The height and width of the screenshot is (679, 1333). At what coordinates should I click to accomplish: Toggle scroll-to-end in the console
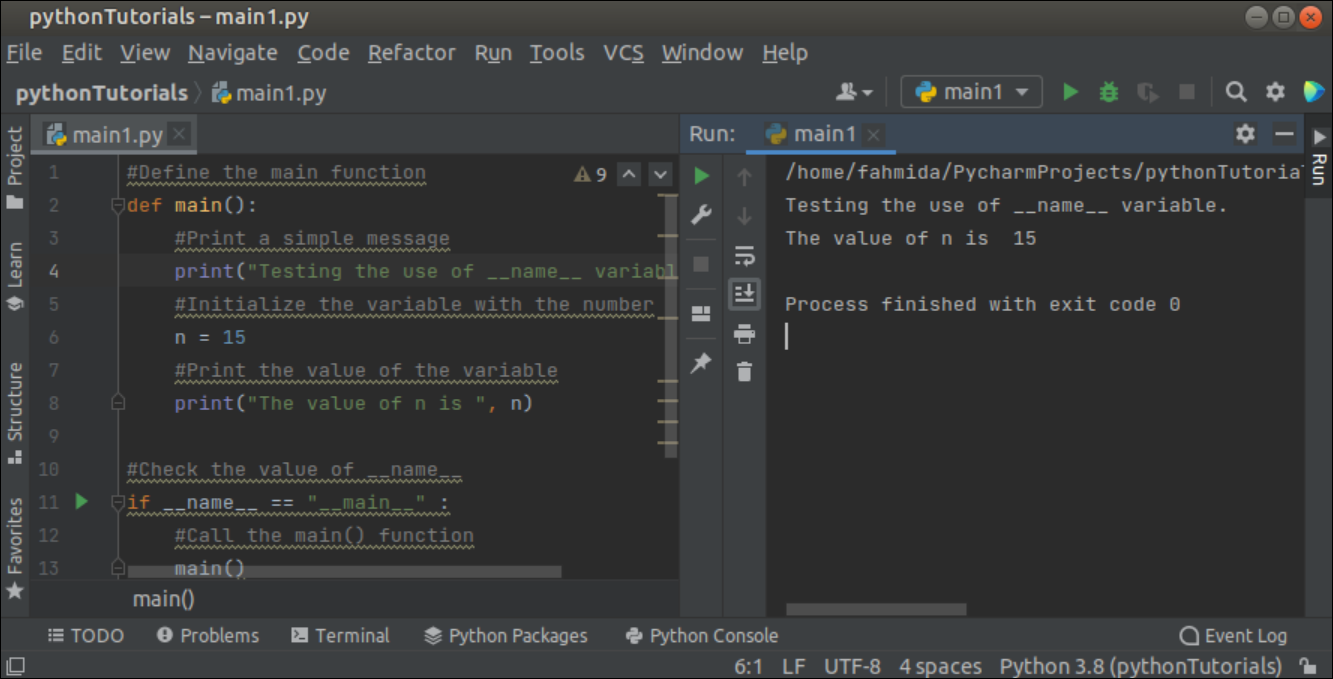[x=743, y=294]
